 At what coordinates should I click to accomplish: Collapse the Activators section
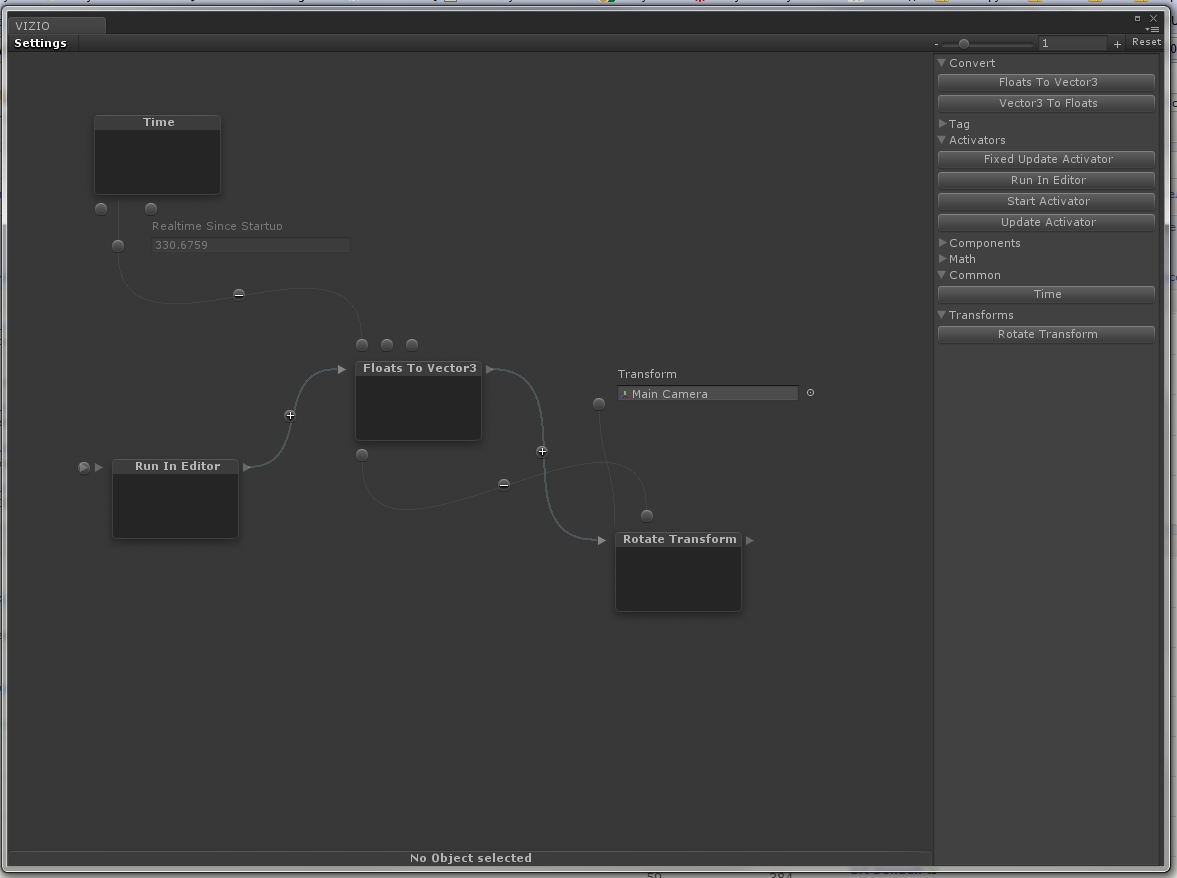coord(942,140)
